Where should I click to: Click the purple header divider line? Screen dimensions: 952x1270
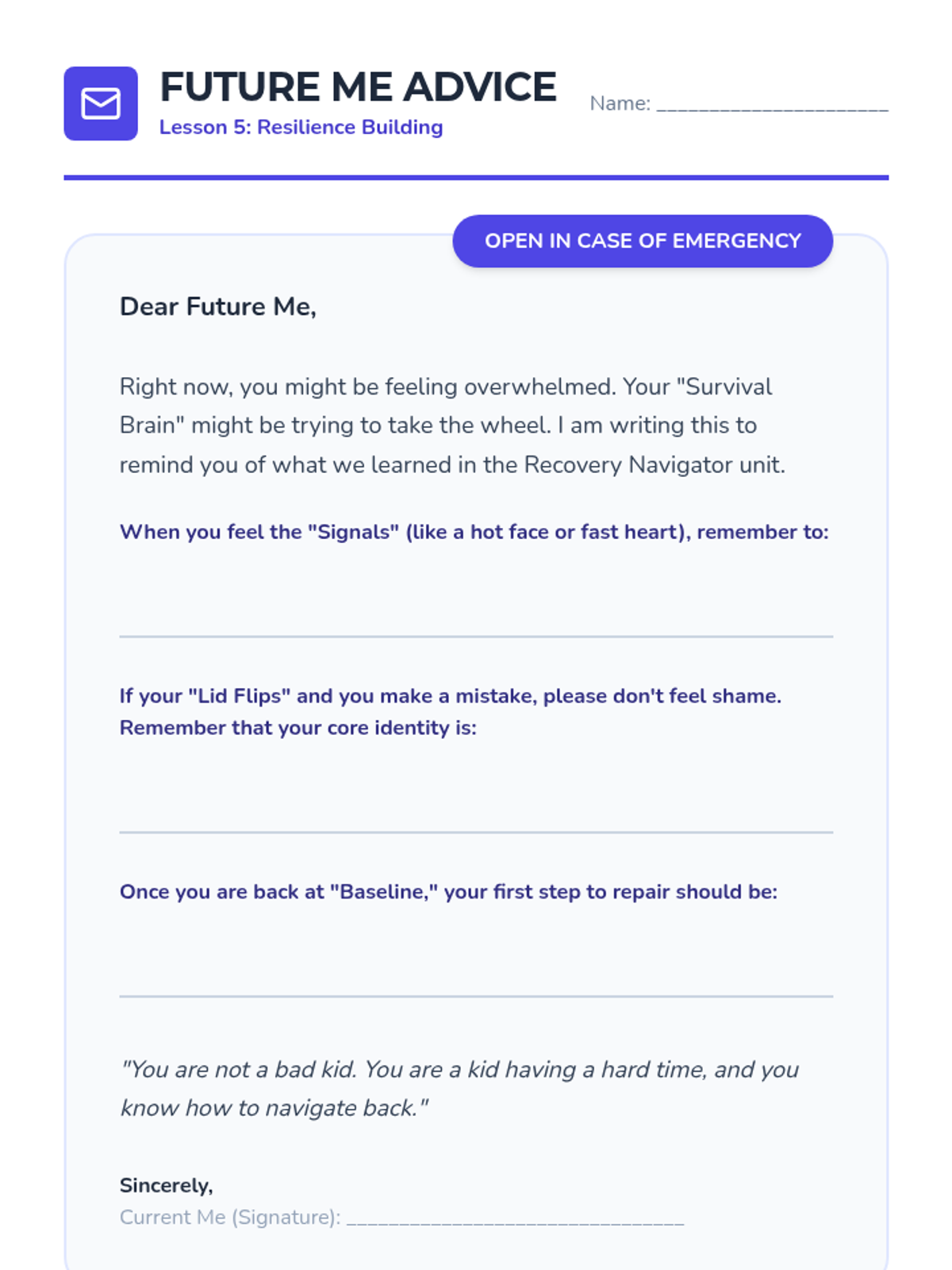[476, 178]
